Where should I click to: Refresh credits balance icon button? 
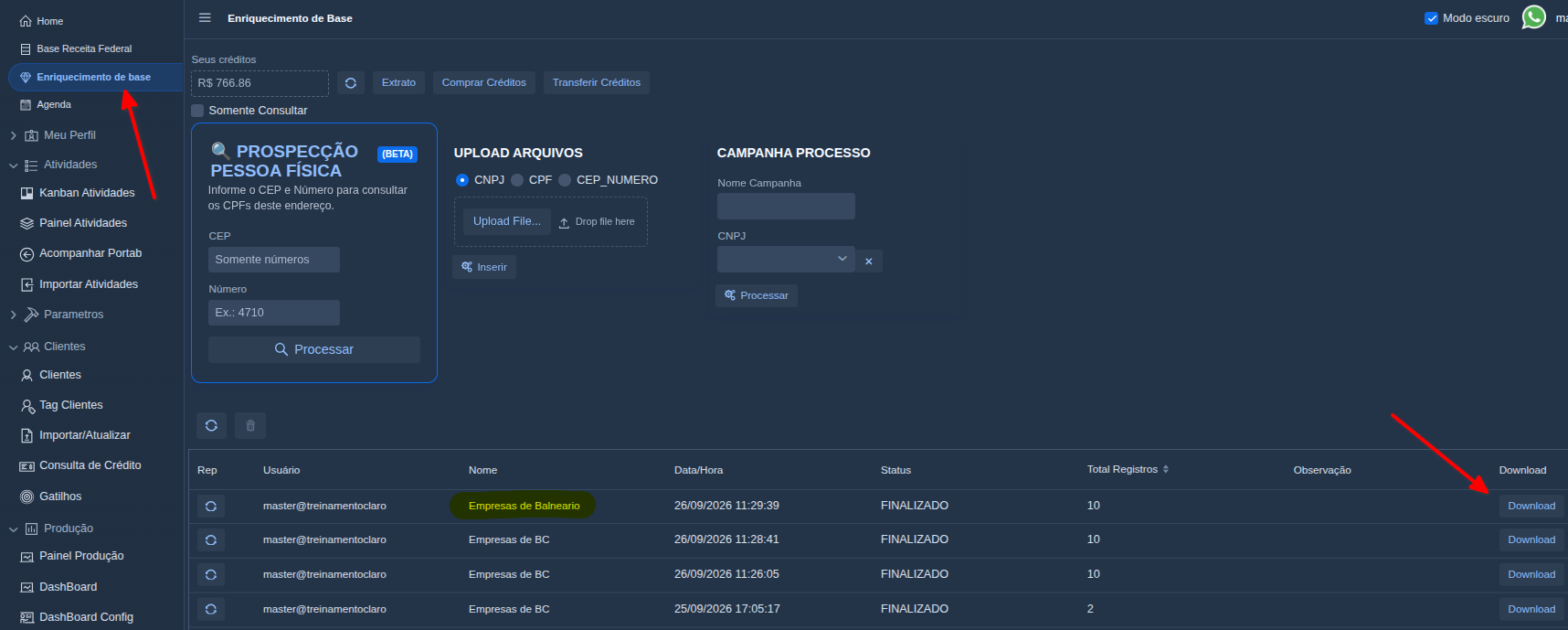[x=351, y=83]
